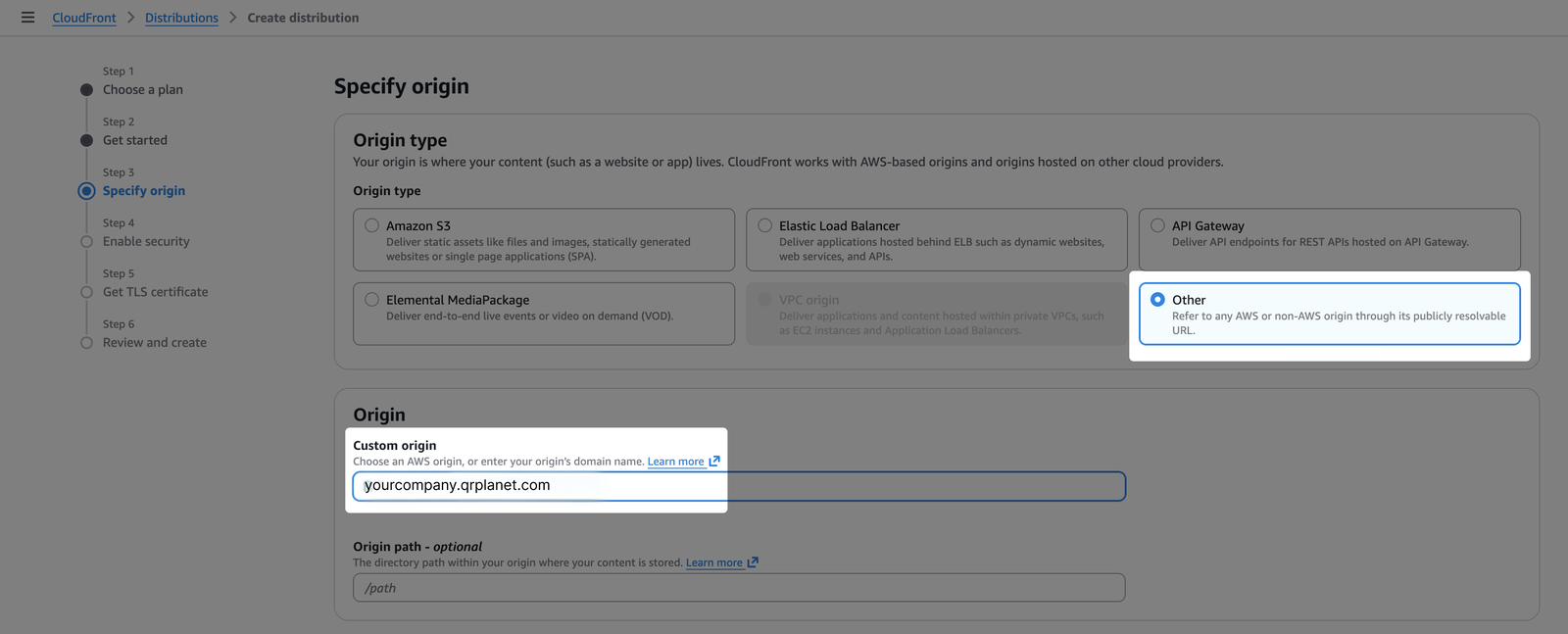Go to CloudFront breadcrumb link
Image resolution: width=1568 pixels, height=634 pixels.
tap(84, 18)
